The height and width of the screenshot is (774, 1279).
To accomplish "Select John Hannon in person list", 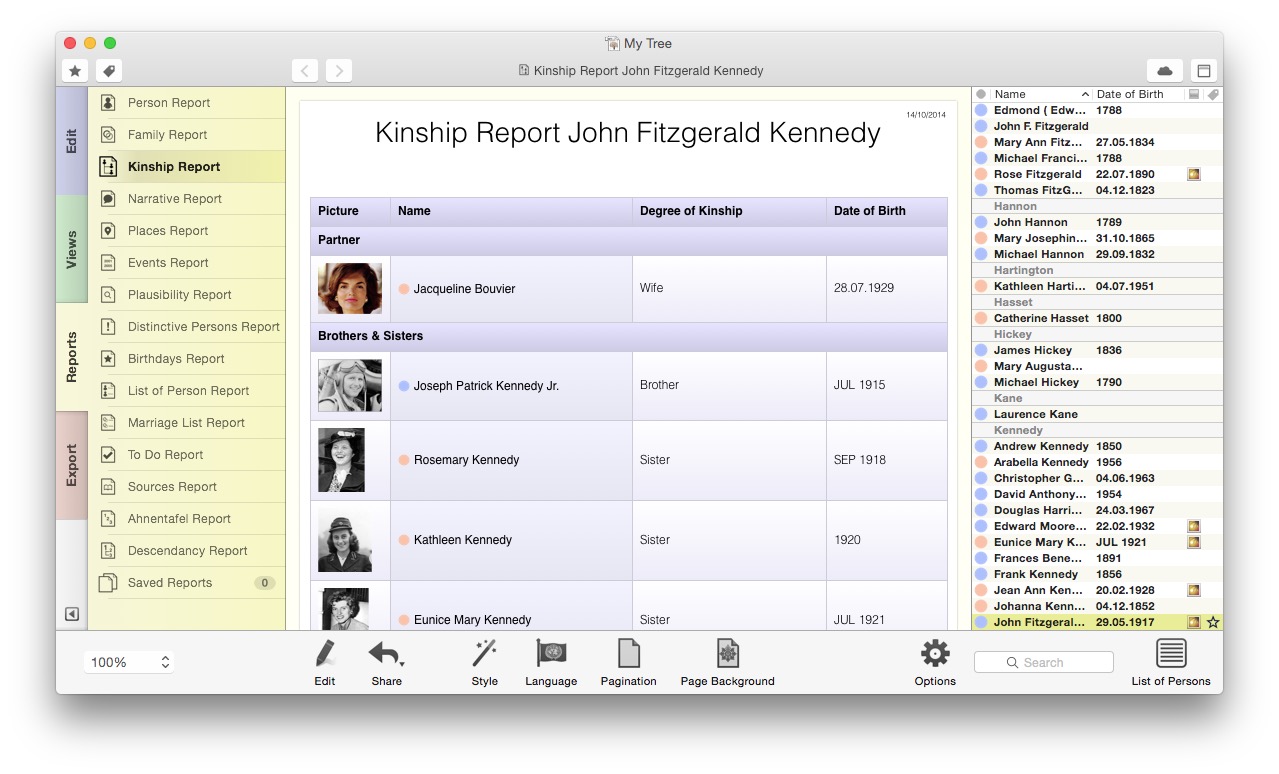I will point(1097,222).
